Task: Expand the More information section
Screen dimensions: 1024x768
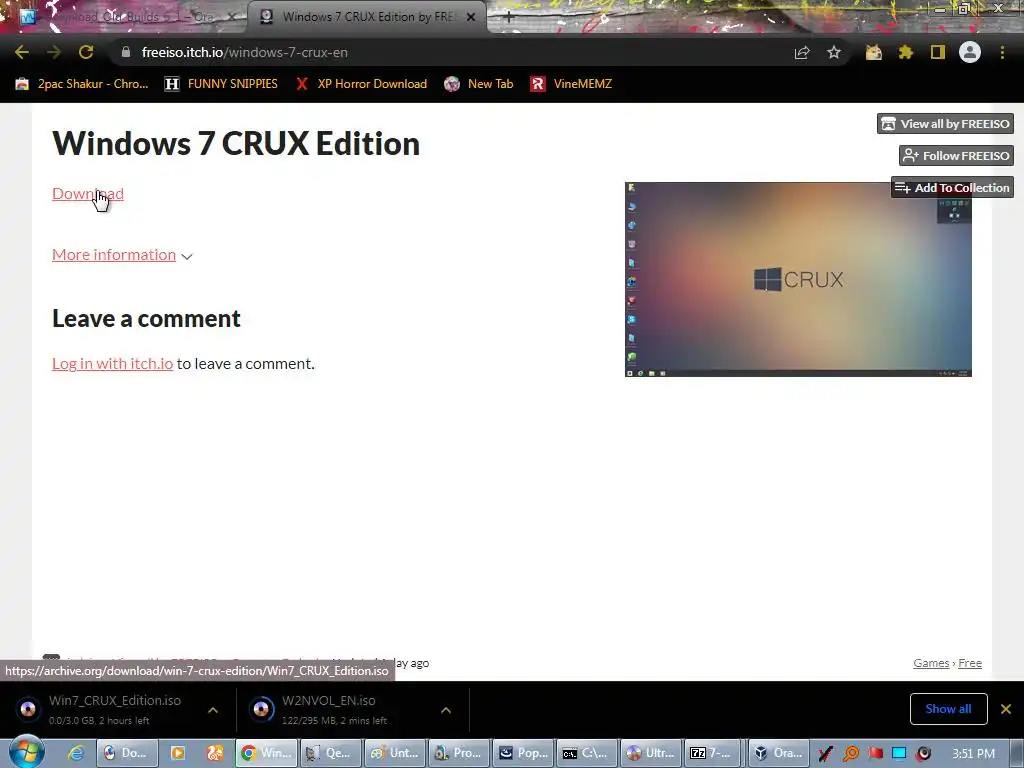Action: [122, 255]
